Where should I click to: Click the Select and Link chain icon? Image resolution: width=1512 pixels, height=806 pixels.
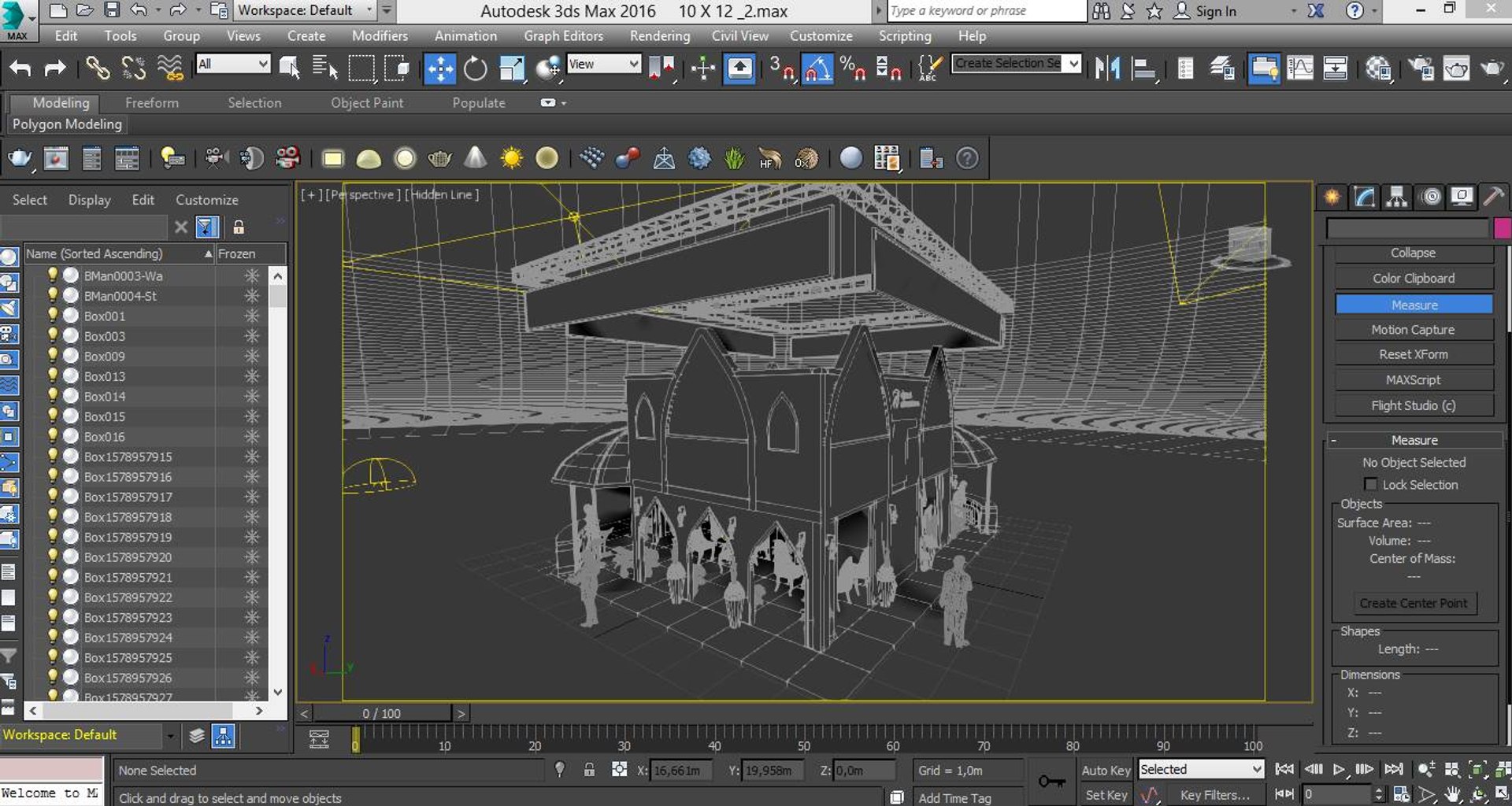click(97, 68)
